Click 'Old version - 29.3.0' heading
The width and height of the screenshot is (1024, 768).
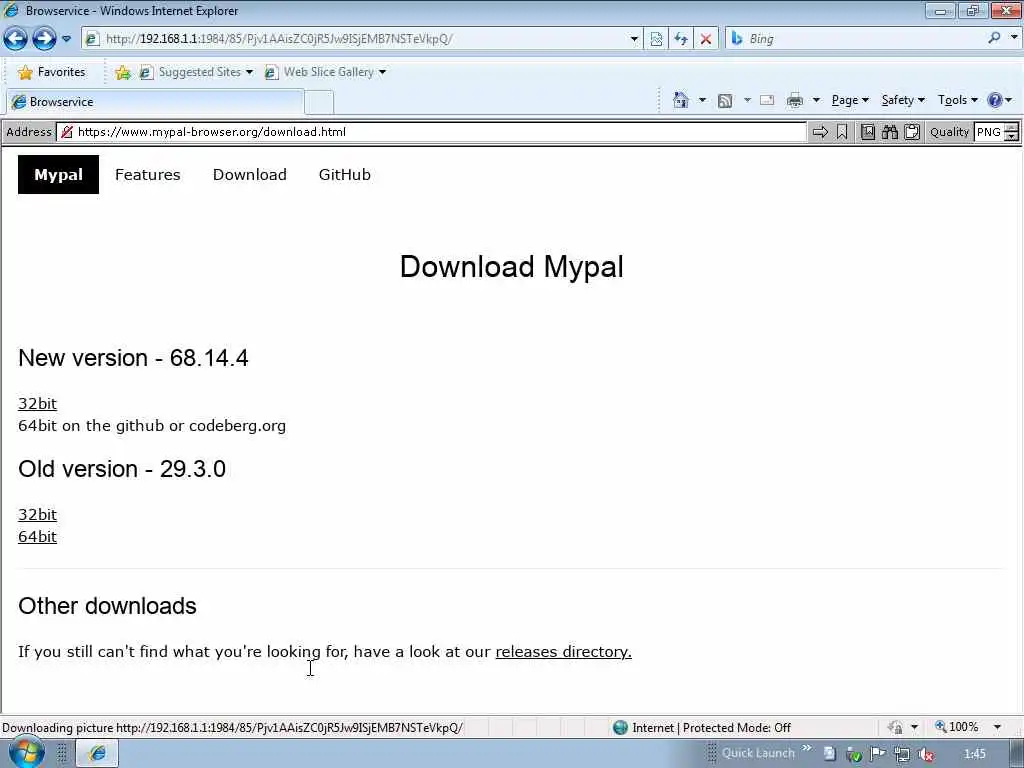(122, 469)
